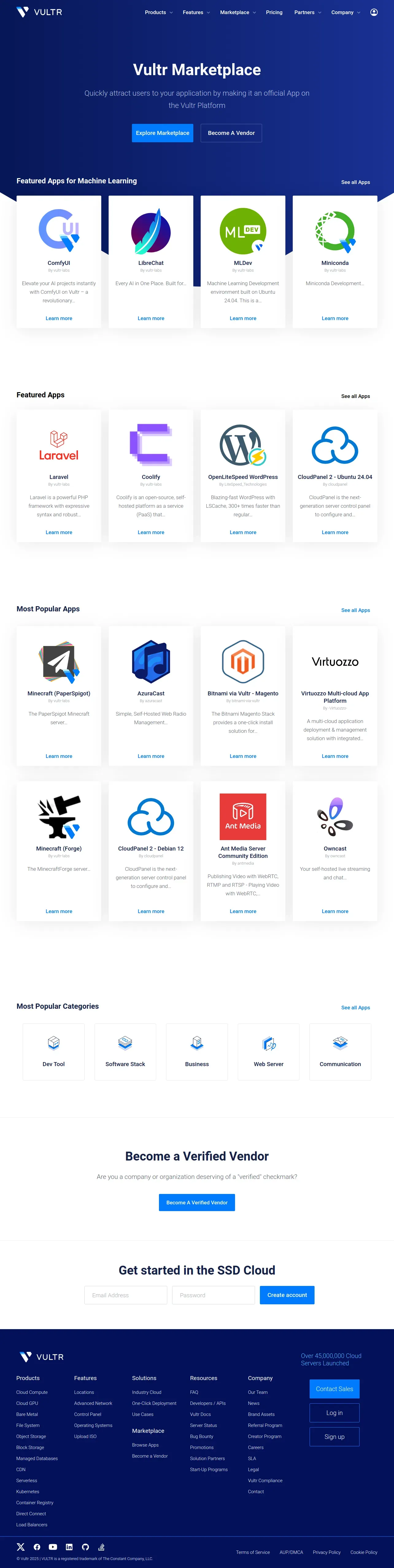Open the Minecraft PaperSpigot icon
The height and width of the screenshot is (1568, 394).
pos(59,662)
